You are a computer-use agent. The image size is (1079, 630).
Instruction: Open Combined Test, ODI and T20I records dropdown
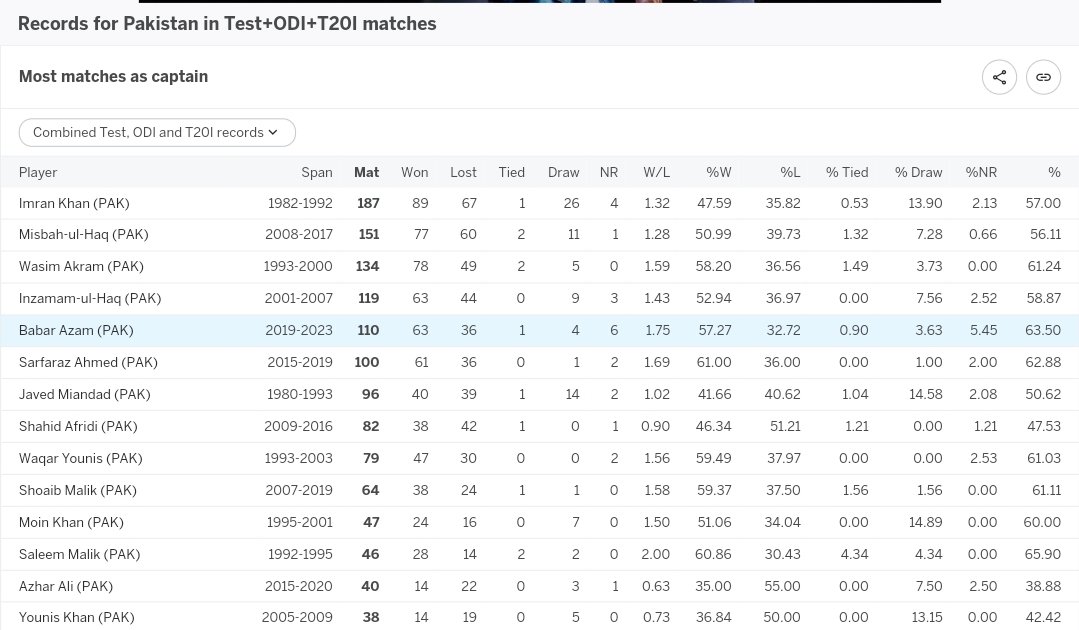(x=157, y=133)
